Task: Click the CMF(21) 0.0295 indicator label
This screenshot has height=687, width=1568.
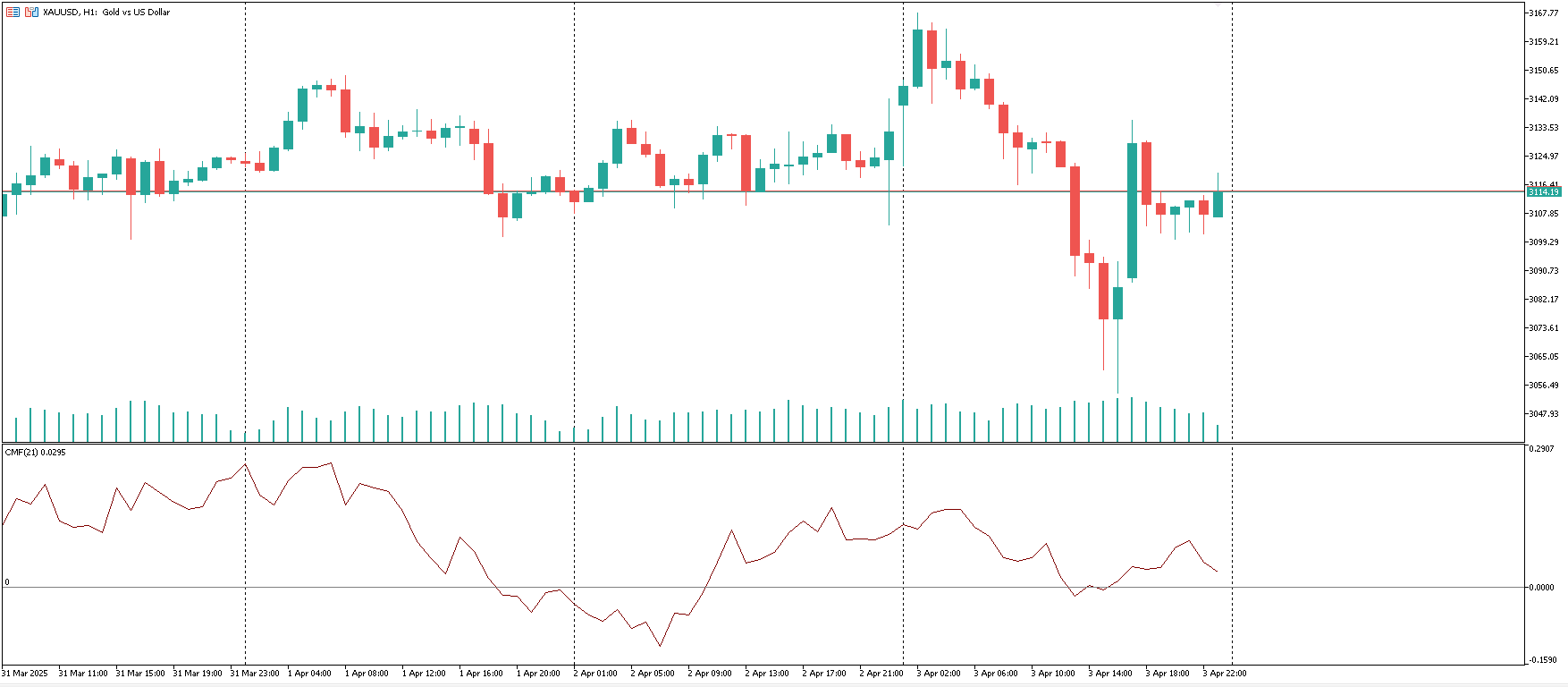Action: click(x=36, y=453)
